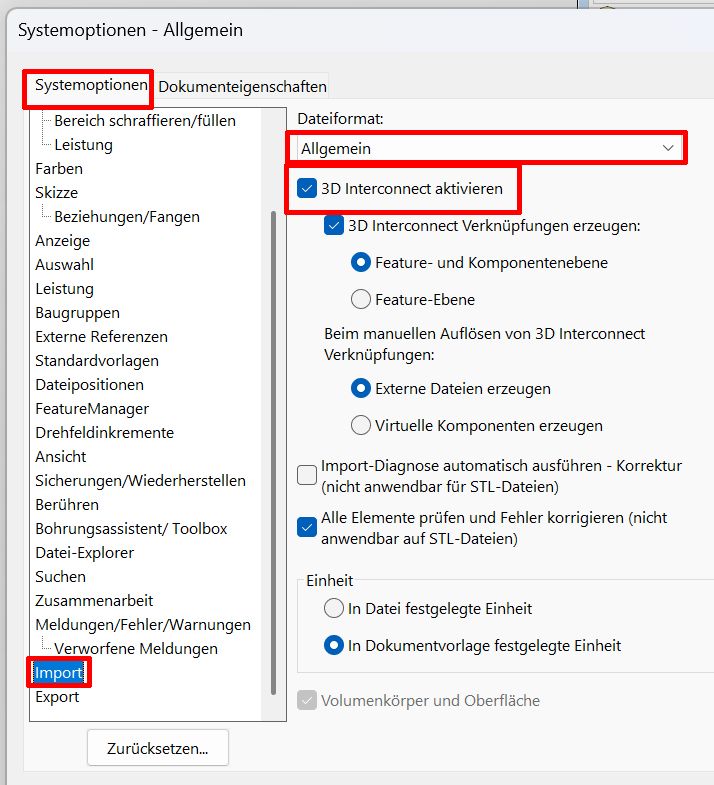Screen dimensions: 714x785
Task: Select Suchen category
Action: tap(61, 577)
